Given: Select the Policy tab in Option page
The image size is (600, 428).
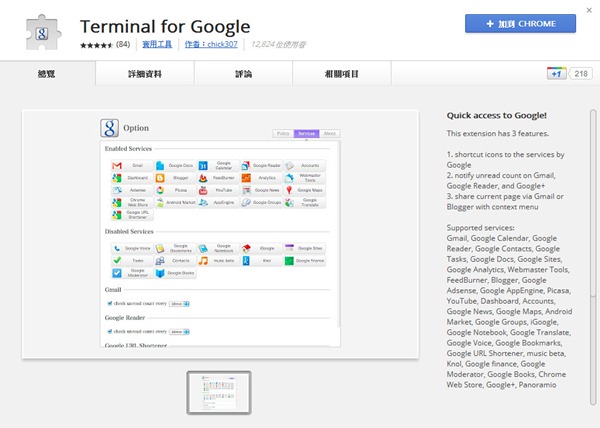Looking at the screenshot, I should pos(283,132).
